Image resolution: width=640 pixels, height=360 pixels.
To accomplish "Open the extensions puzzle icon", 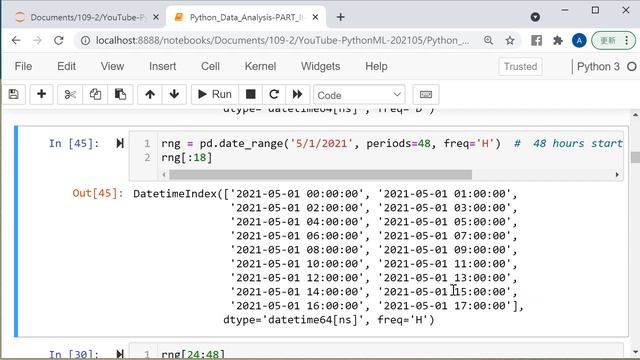I will click(x=558, y=40).
